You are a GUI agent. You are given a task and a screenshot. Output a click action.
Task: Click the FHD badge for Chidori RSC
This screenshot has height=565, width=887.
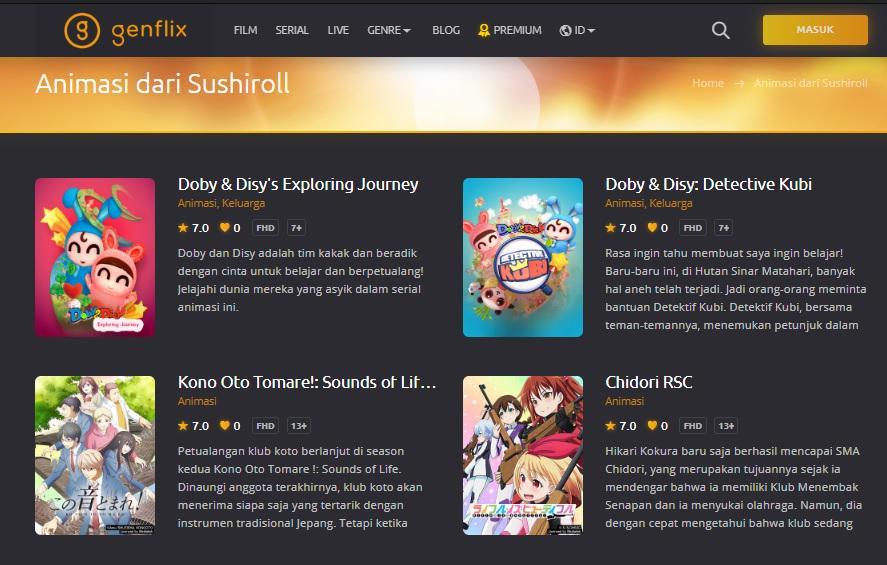coord(692,426)
